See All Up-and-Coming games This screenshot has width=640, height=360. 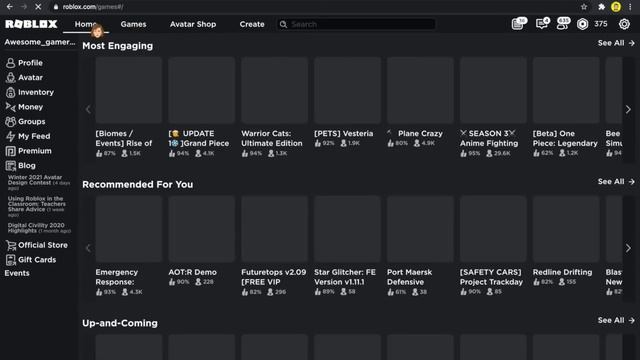click(x=616, y=320)
